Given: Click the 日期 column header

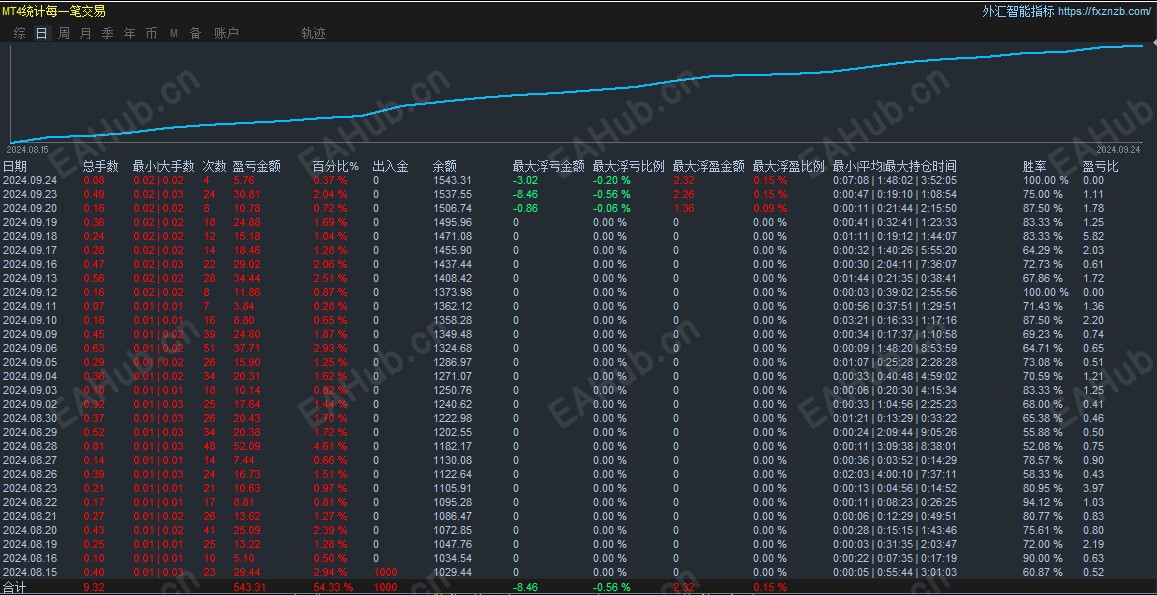Looking at the screenshot, I should click(15, 167).
